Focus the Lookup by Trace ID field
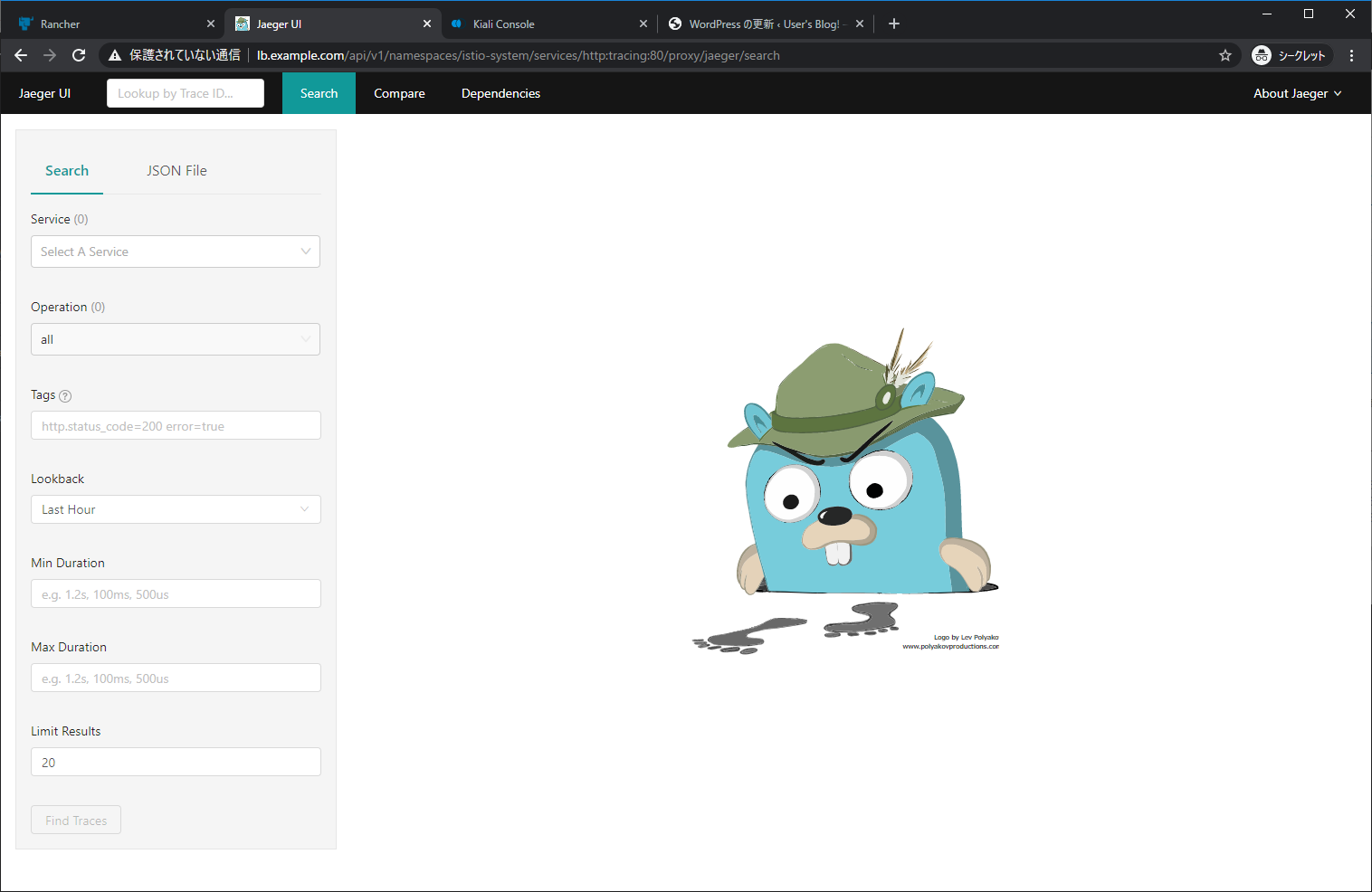 click(x=186, y=93)
